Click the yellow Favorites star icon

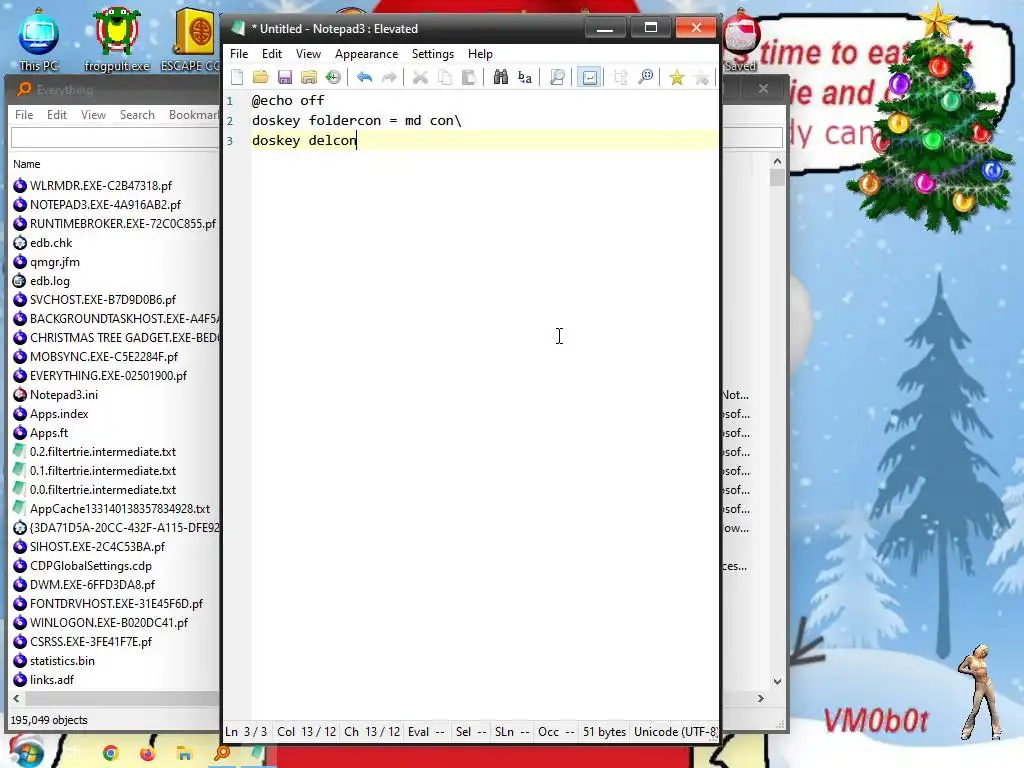(677, 77)
